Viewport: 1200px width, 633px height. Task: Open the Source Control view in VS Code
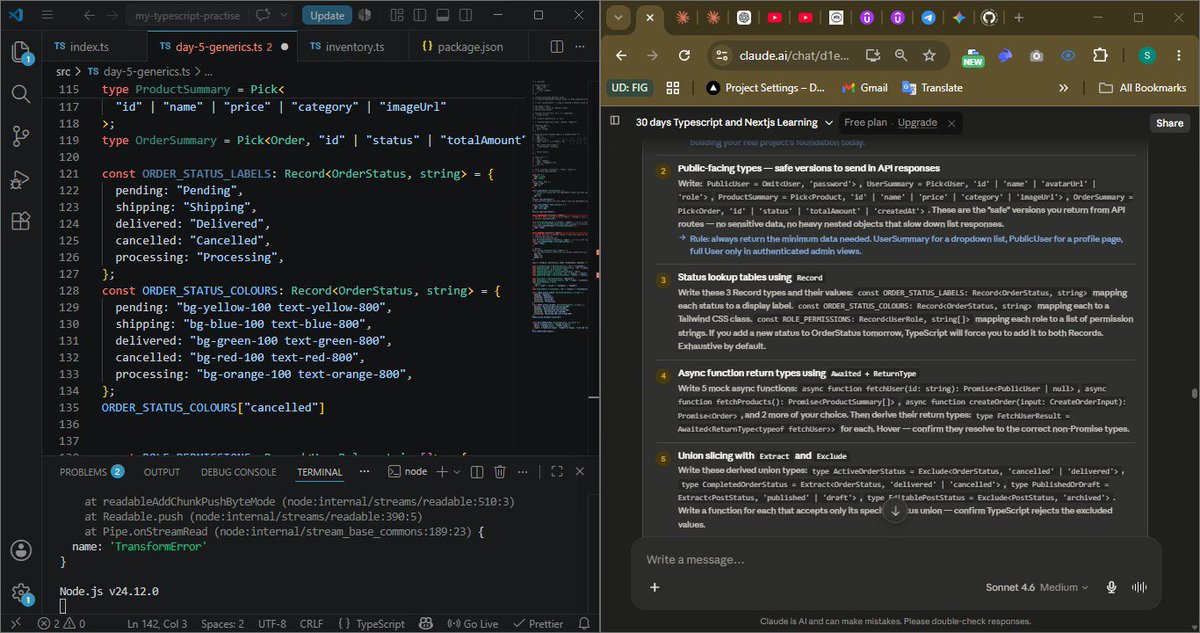21,136
